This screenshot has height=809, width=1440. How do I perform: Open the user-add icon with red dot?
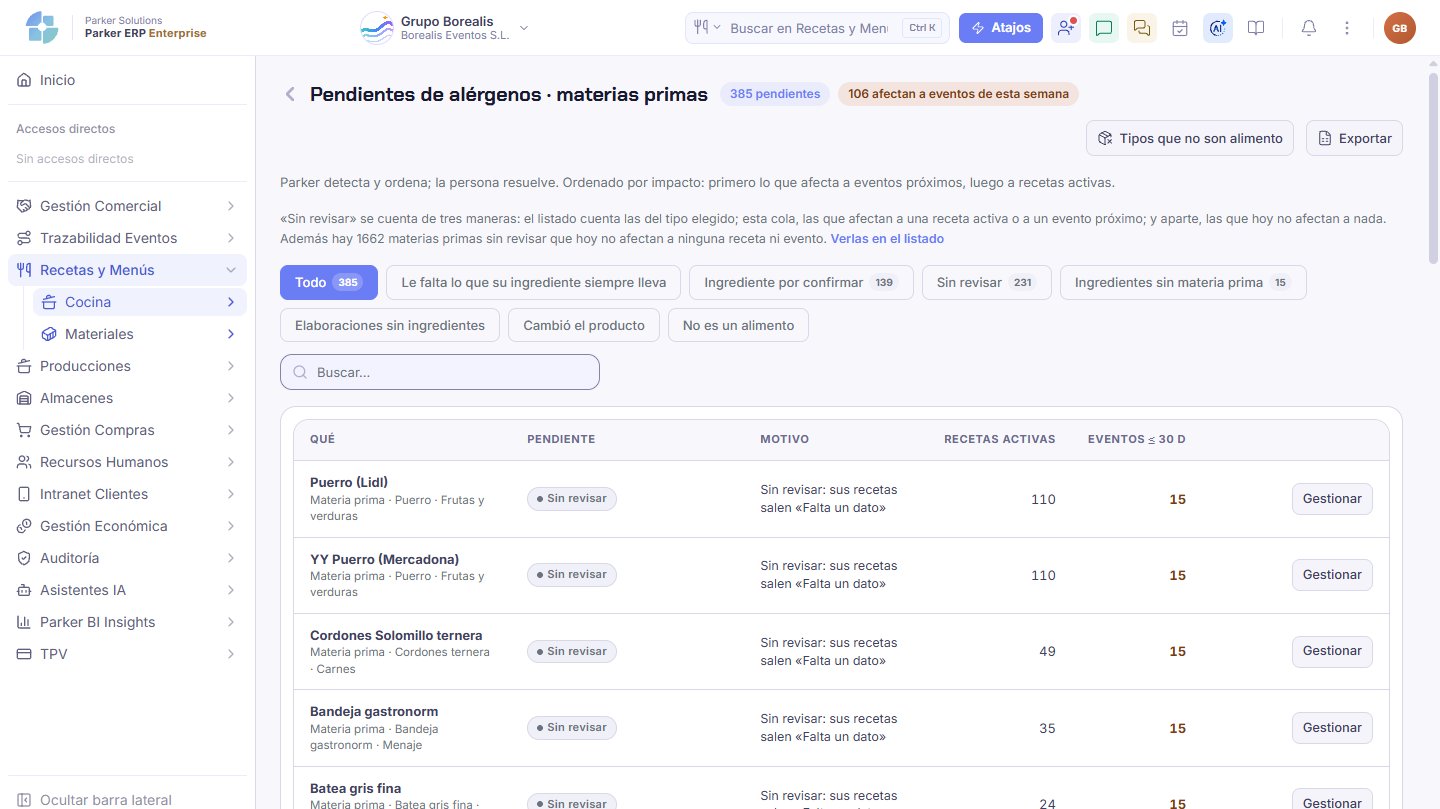pos(1066,28)
